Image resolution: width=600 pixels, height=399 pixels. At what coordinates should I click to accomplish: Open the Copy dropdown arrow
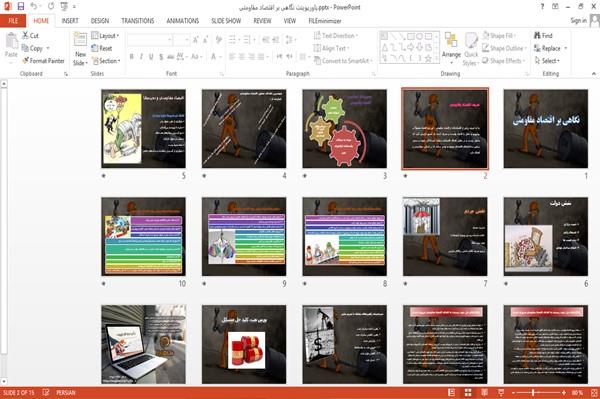pyautogui.click(x=48, y=48)
